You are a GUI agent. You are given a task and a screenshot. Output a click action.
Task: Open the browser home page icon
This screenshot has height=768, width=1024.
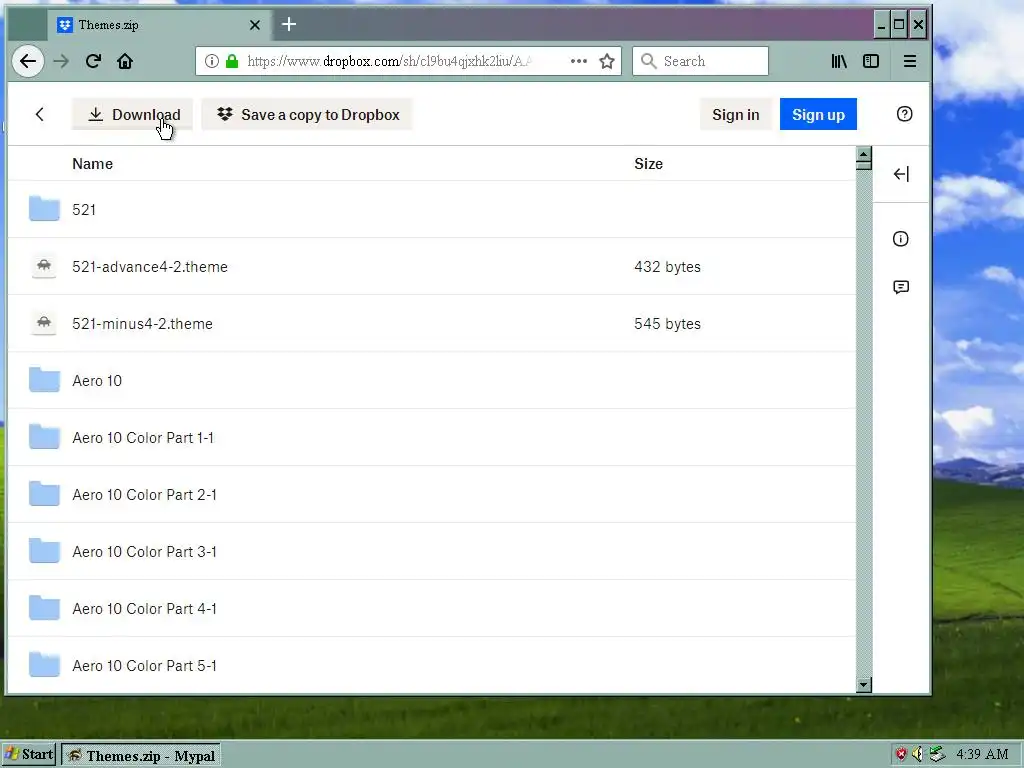[x=125, y=61]
